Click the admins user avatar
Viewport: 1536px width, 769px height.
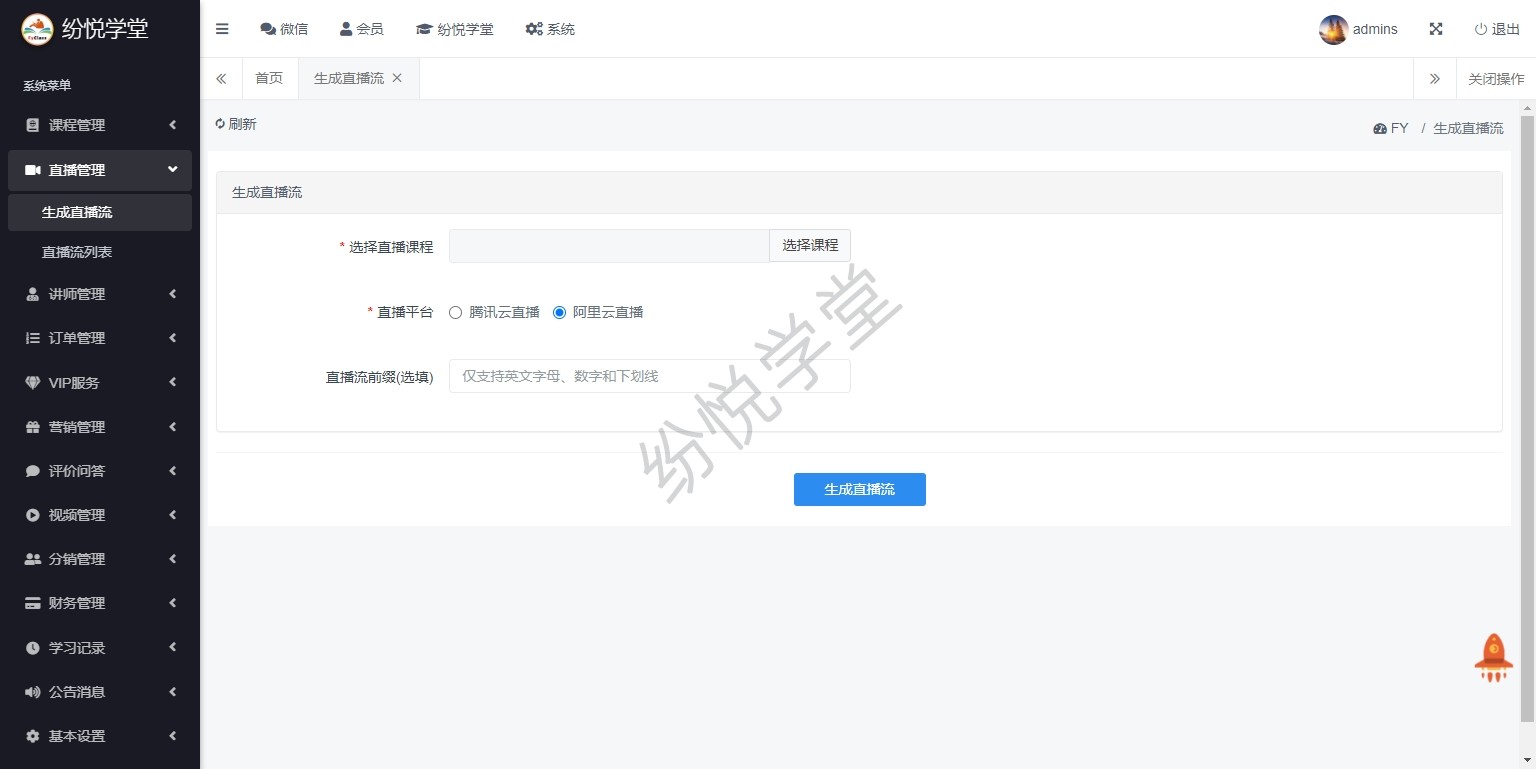(1333, 30)
